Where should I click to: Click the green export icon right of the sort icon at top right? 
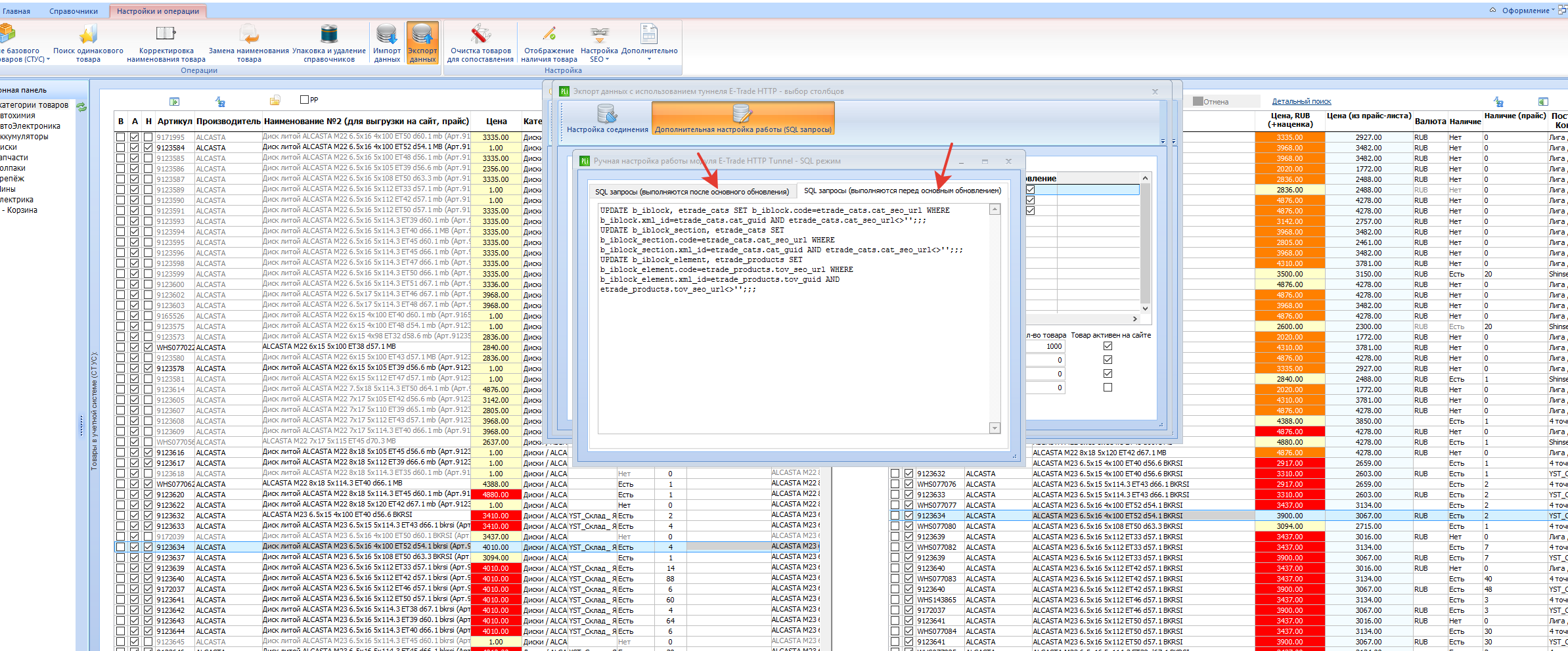coord(1543,101)
